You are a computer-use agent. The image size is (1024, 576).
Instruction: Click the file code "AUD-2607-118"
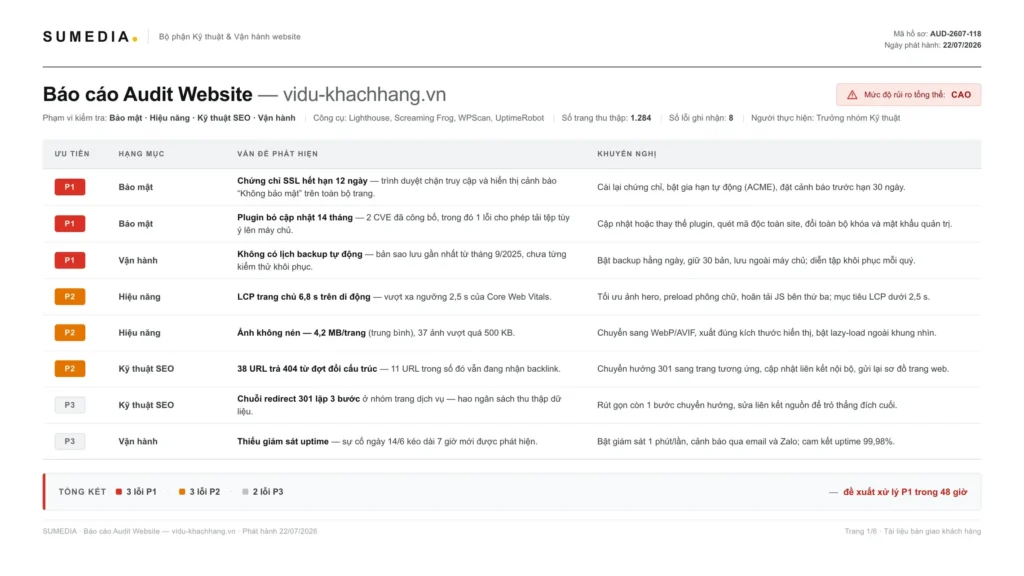tap(955, 34)
